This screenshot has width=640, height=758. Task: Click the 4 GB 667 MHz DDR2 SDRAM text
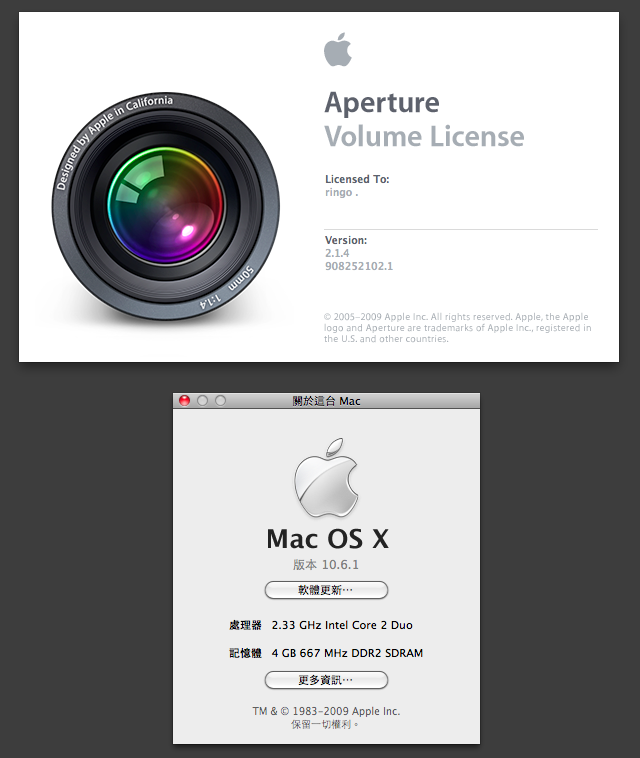347,653
